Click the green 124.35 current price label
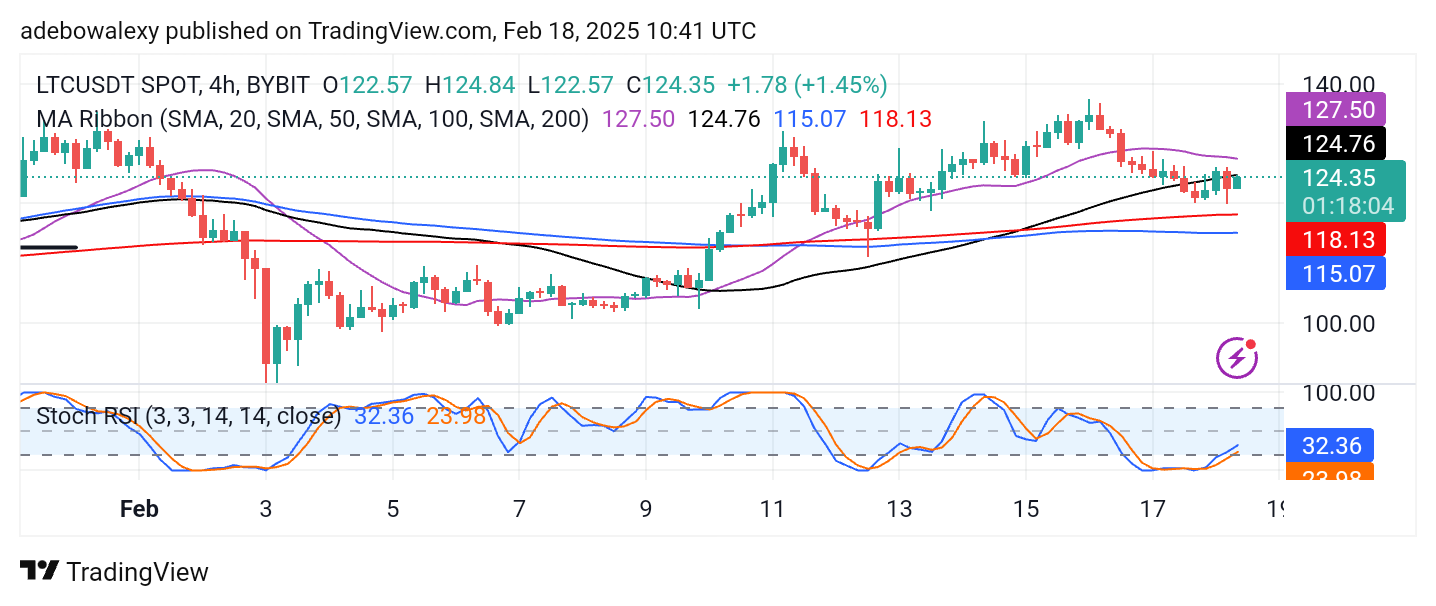Viewport: 1436px width, 606px height. click(x=1345, y=178)
